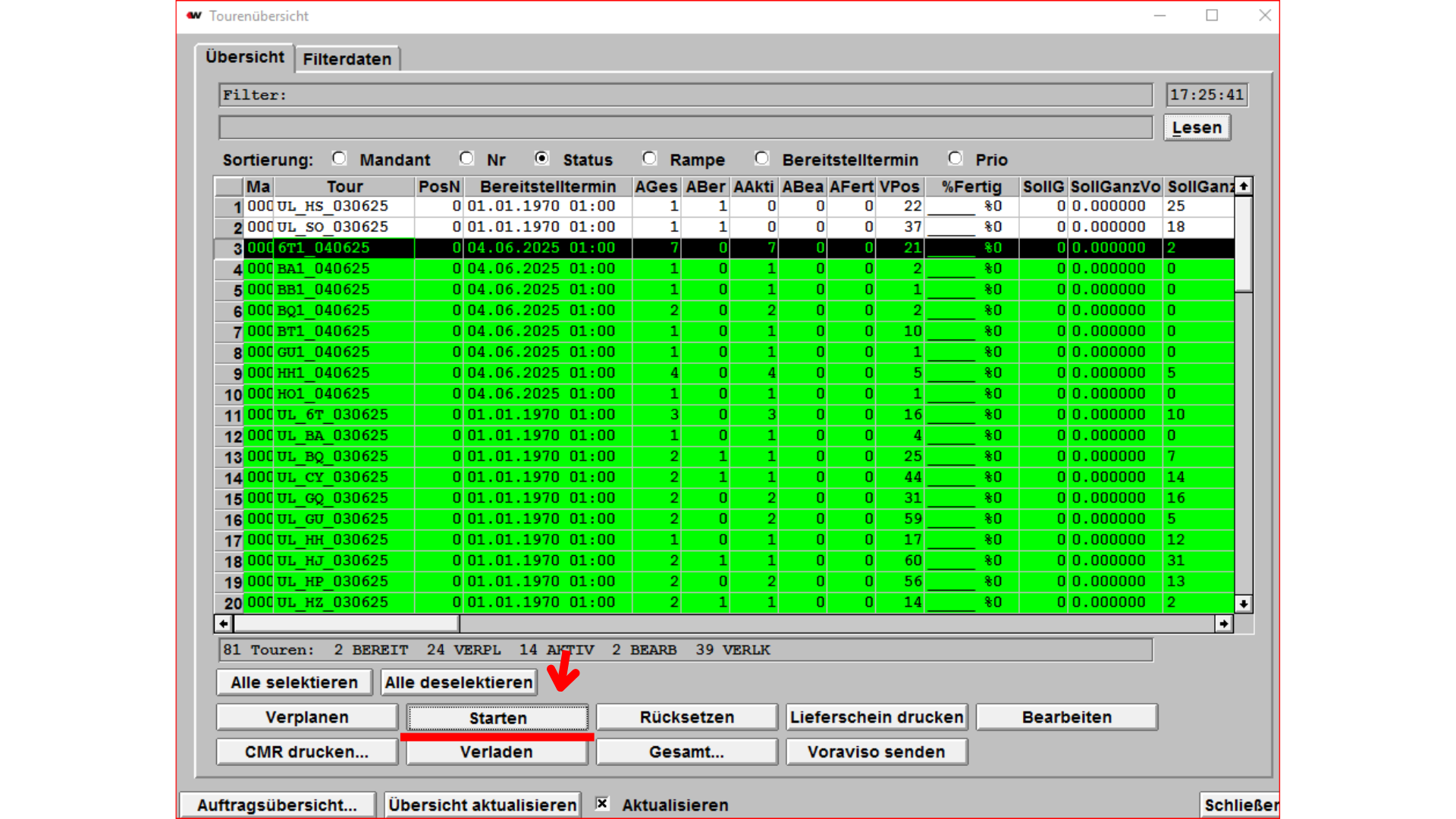Click the horizontal scrollbar thumb
The image size is (1456, 819).
pos(346,623)
